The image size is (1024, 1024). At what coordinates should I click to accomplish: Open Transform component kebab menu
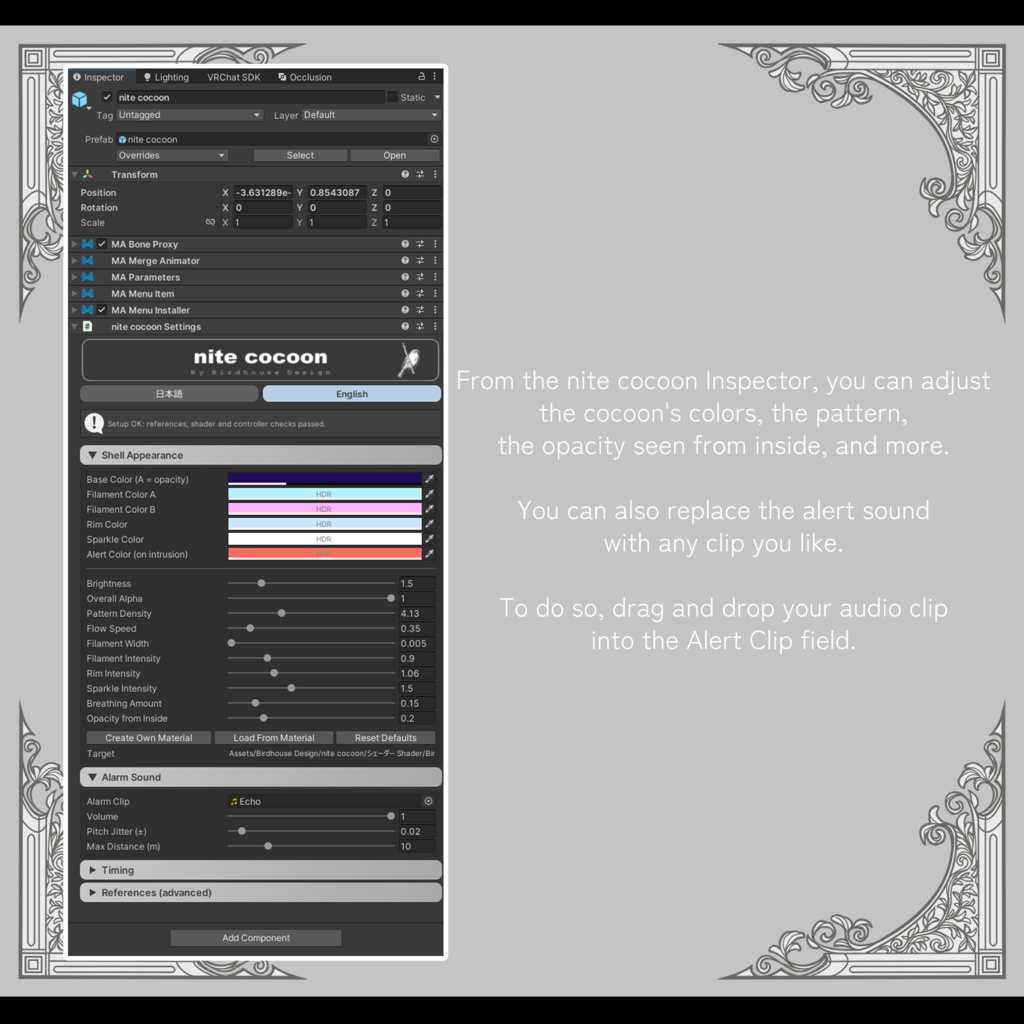coord(435,174)
